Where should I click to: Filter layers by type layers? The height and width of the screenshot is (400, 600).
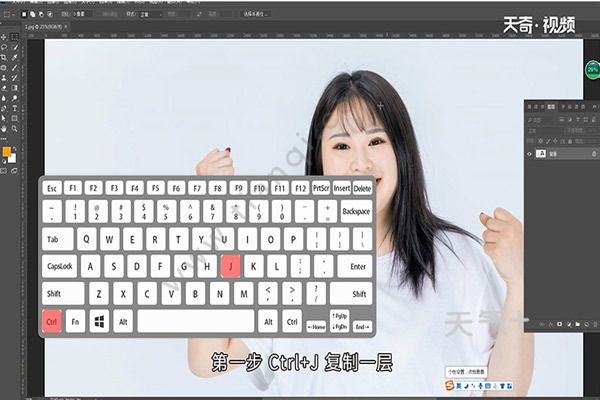click(x=578, y=119)
